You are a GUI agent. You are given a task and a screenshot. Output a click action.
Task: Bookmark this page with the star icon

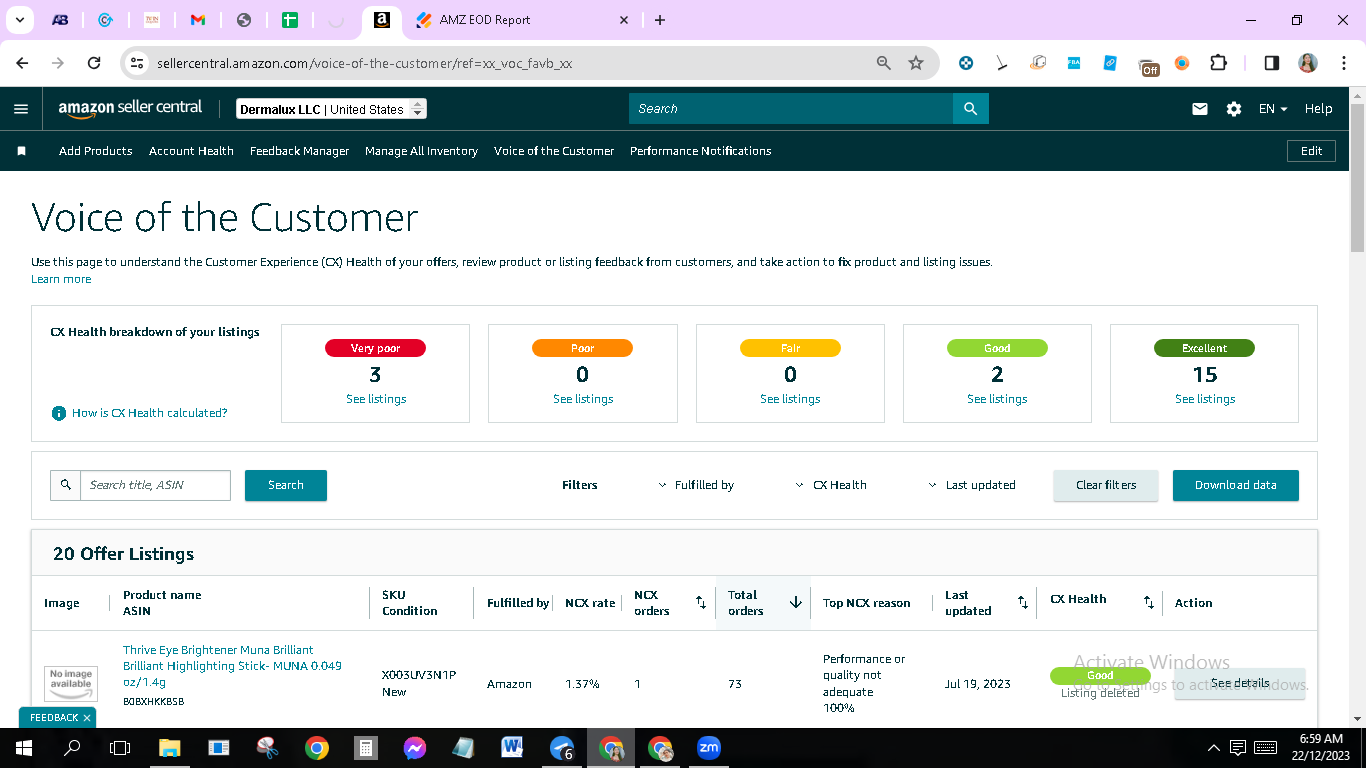[x=916, y=63]
